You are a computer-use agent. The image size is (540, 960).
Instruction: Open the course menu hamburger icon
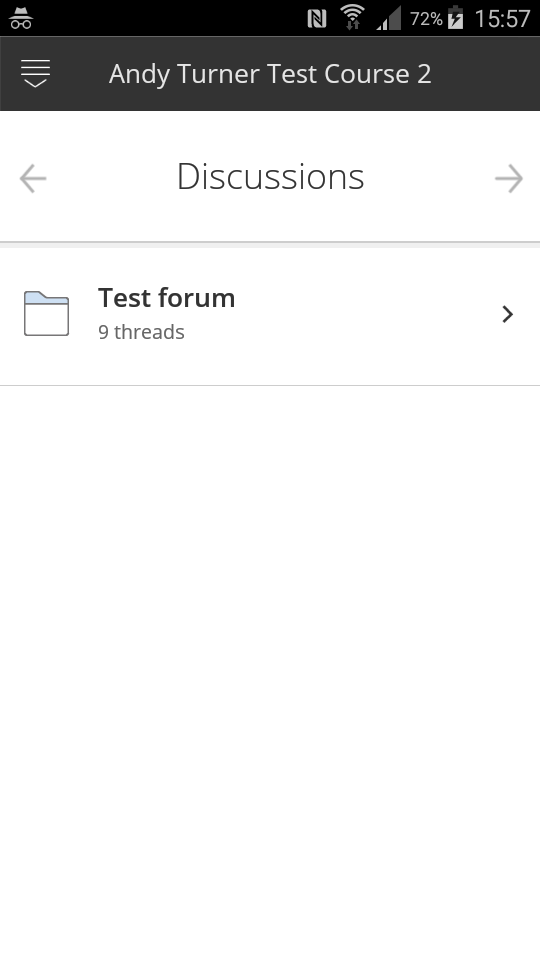pos(36,73)
